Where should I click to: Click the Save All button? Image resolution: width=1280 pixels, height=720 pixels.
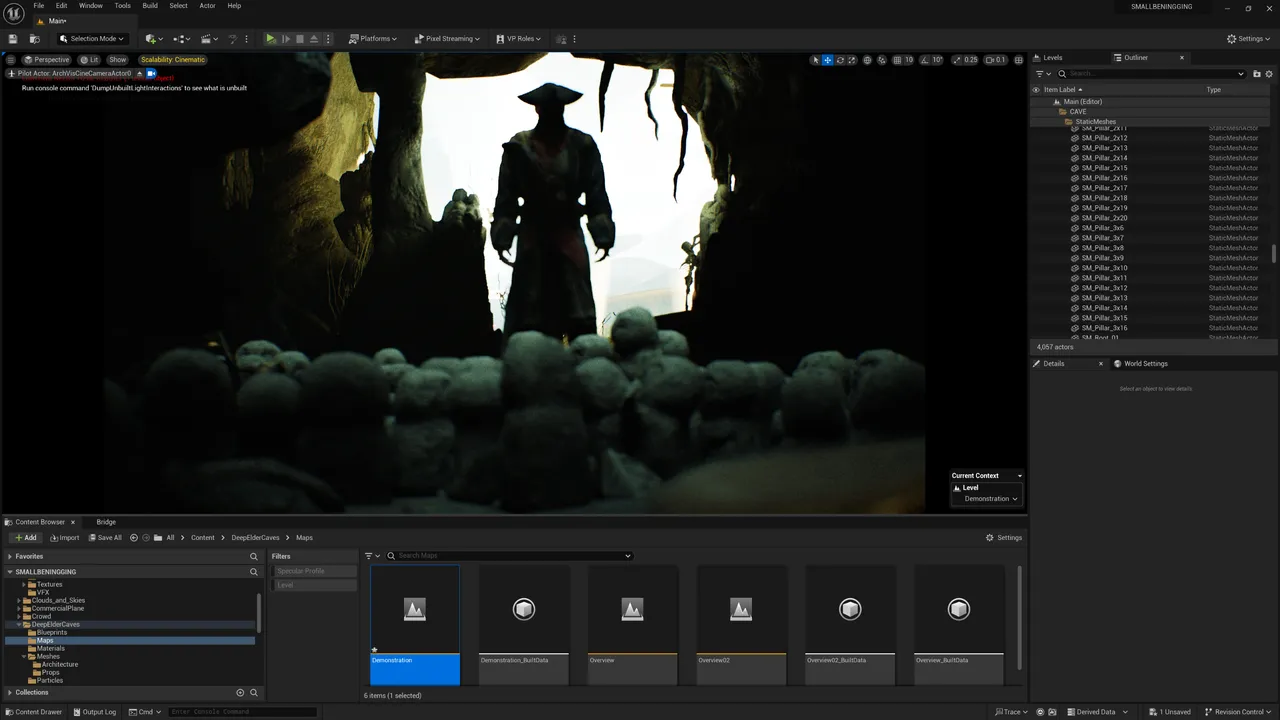(x=105, y=538)
